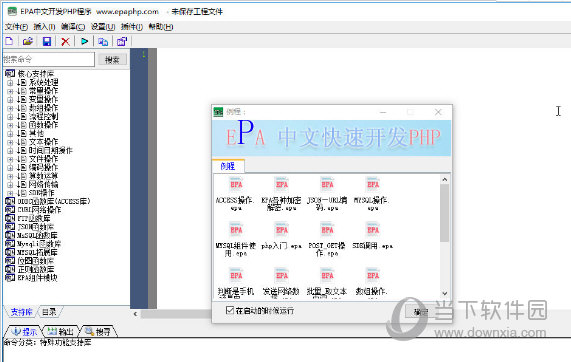The image size is (571, 362).
Task: Expand the 时间日期操作 tree node
Action: (x=10, y=150)
